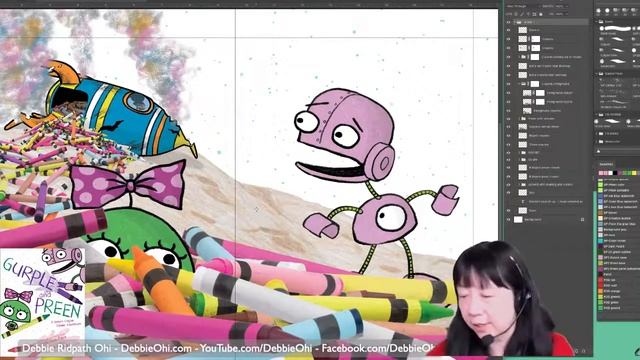
Task: Select the text layer's T icon
Action: point(523,201)
